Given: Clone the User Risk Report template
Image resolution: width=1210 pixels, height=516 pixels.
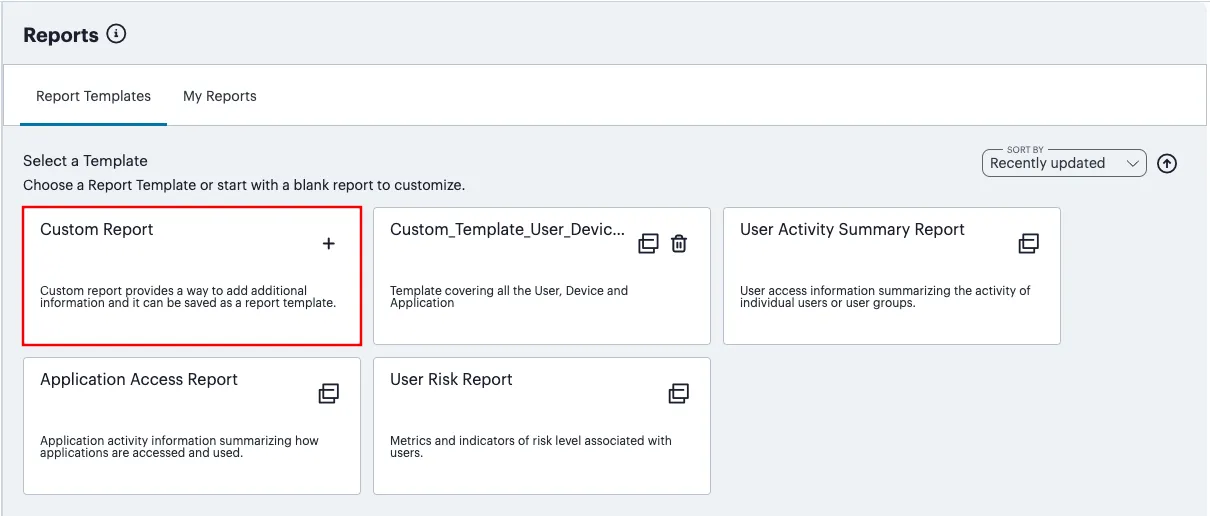Looking at the screenshot, I should pos(679,393).
